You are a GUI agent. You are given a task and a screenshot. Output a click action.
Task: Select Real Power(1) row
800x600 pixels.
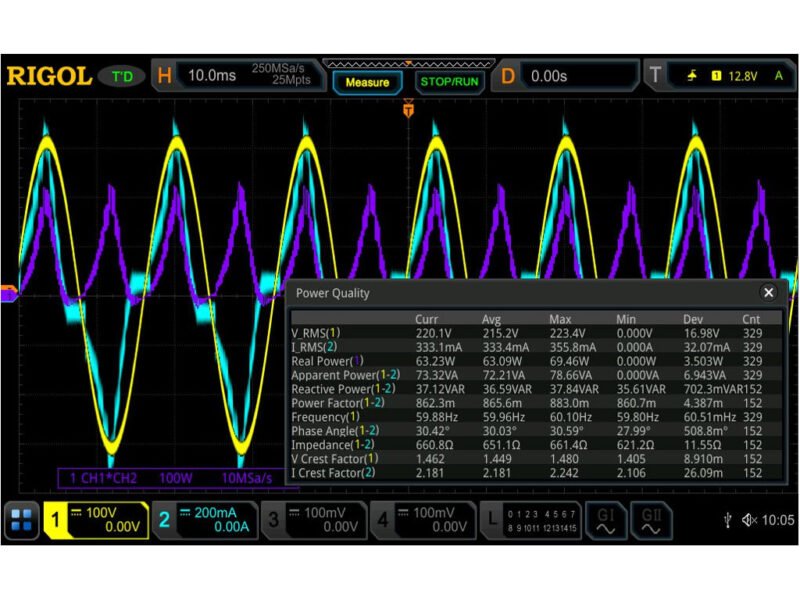tap(536, 361)
